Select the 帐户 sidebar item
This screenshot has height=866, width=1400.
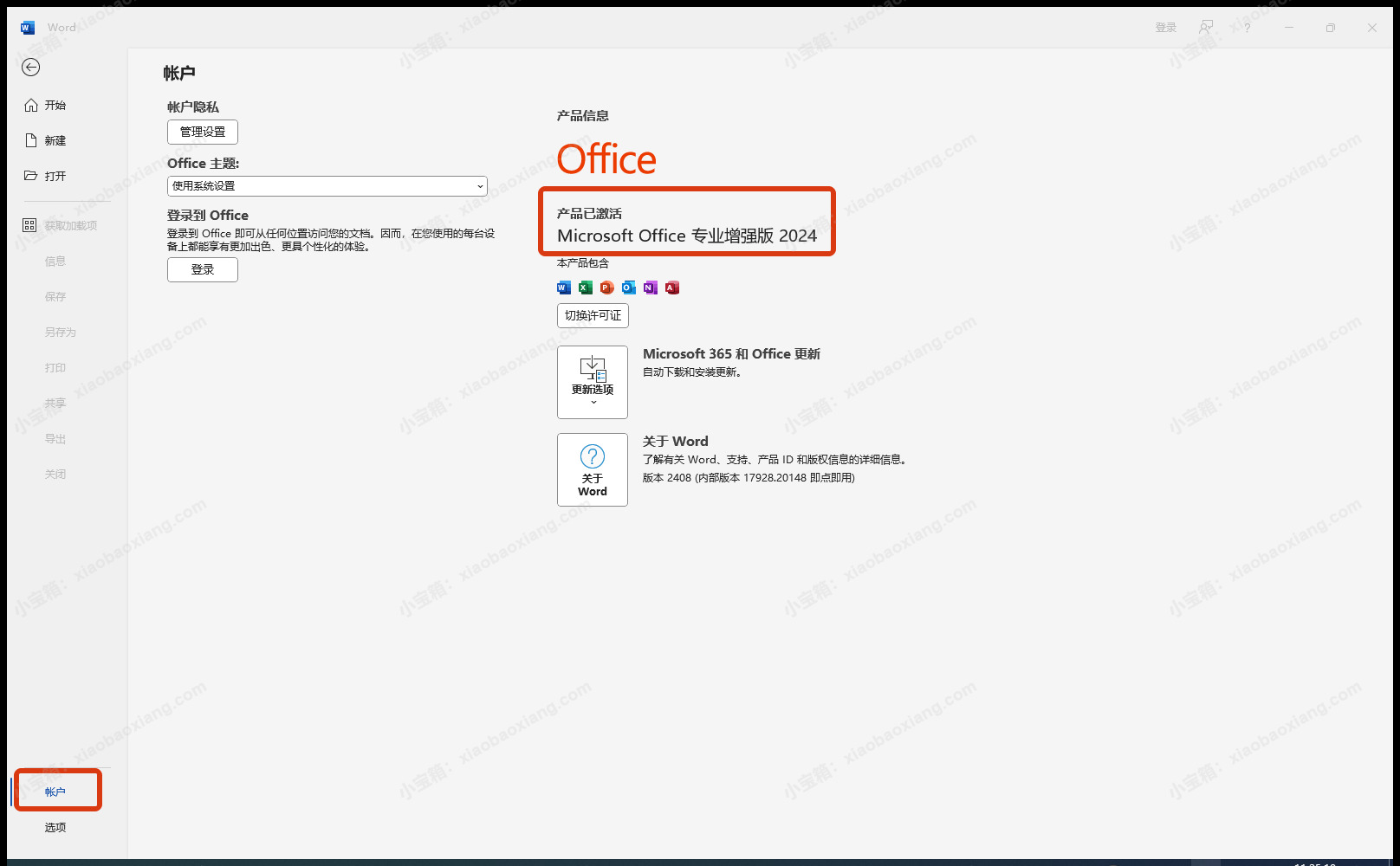click(55, 792)
